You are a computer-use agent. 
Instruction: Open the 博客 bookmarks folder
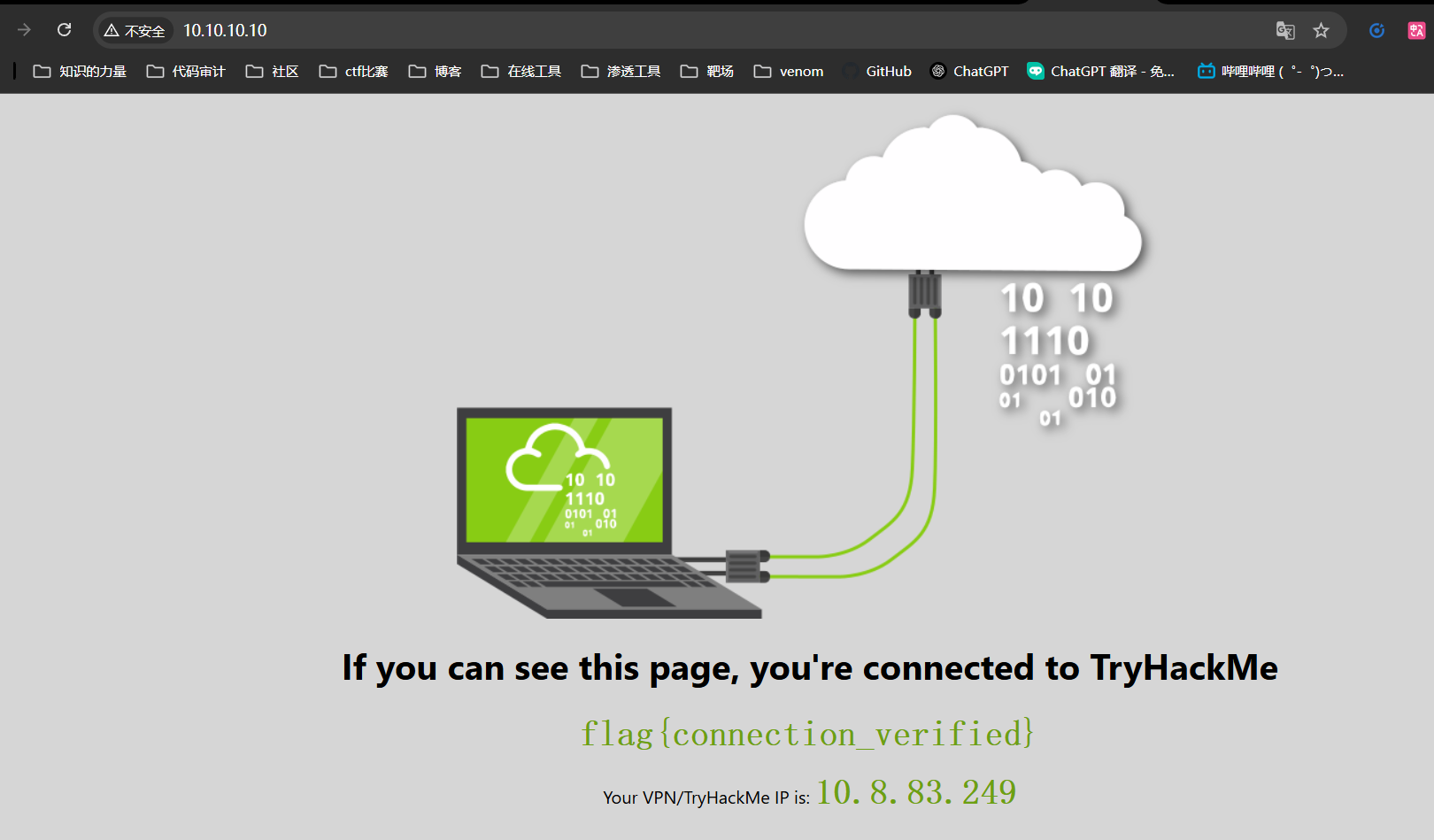(435, 71)
